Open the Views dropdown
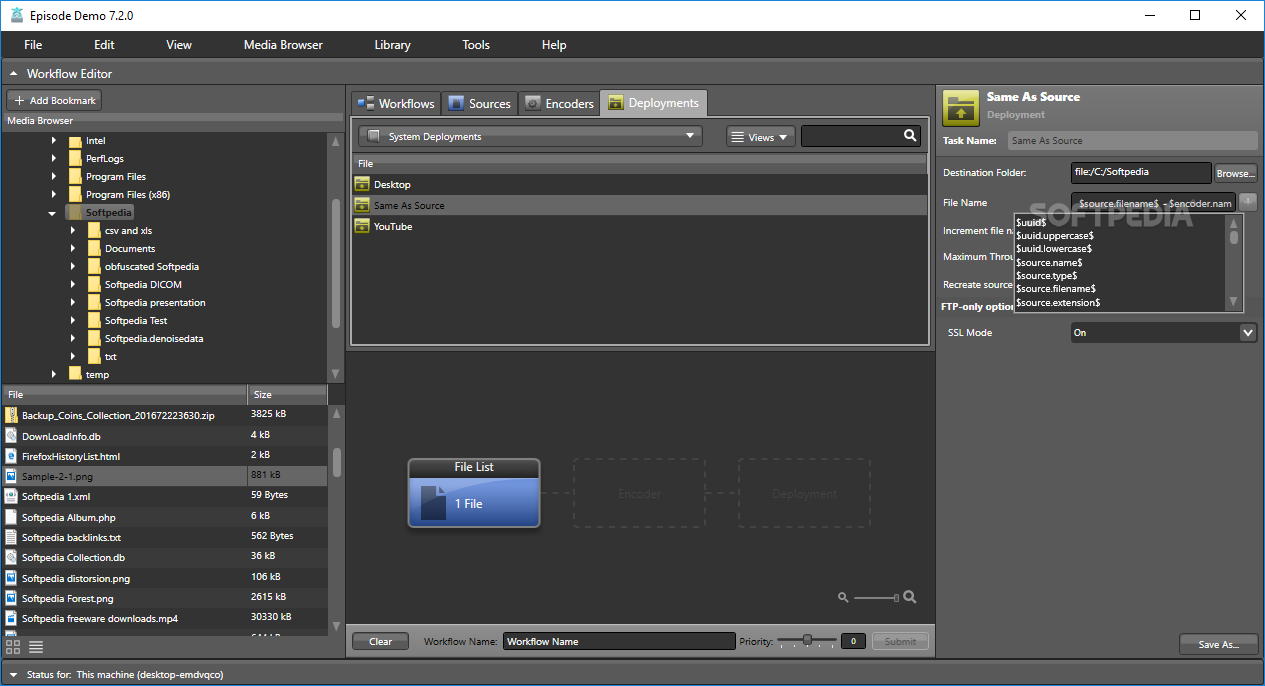 [x=761, y=137]
